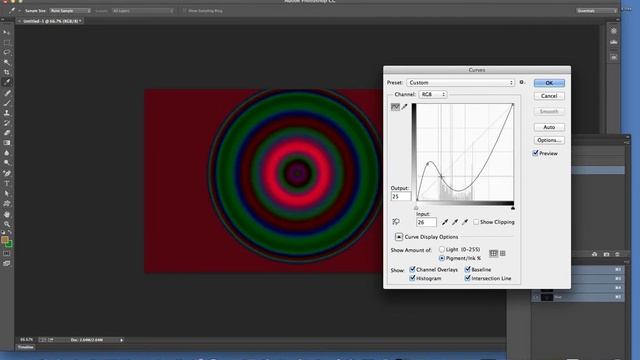
Task: Open the Preset dropdown showing Custom
Action: [460, 82]
